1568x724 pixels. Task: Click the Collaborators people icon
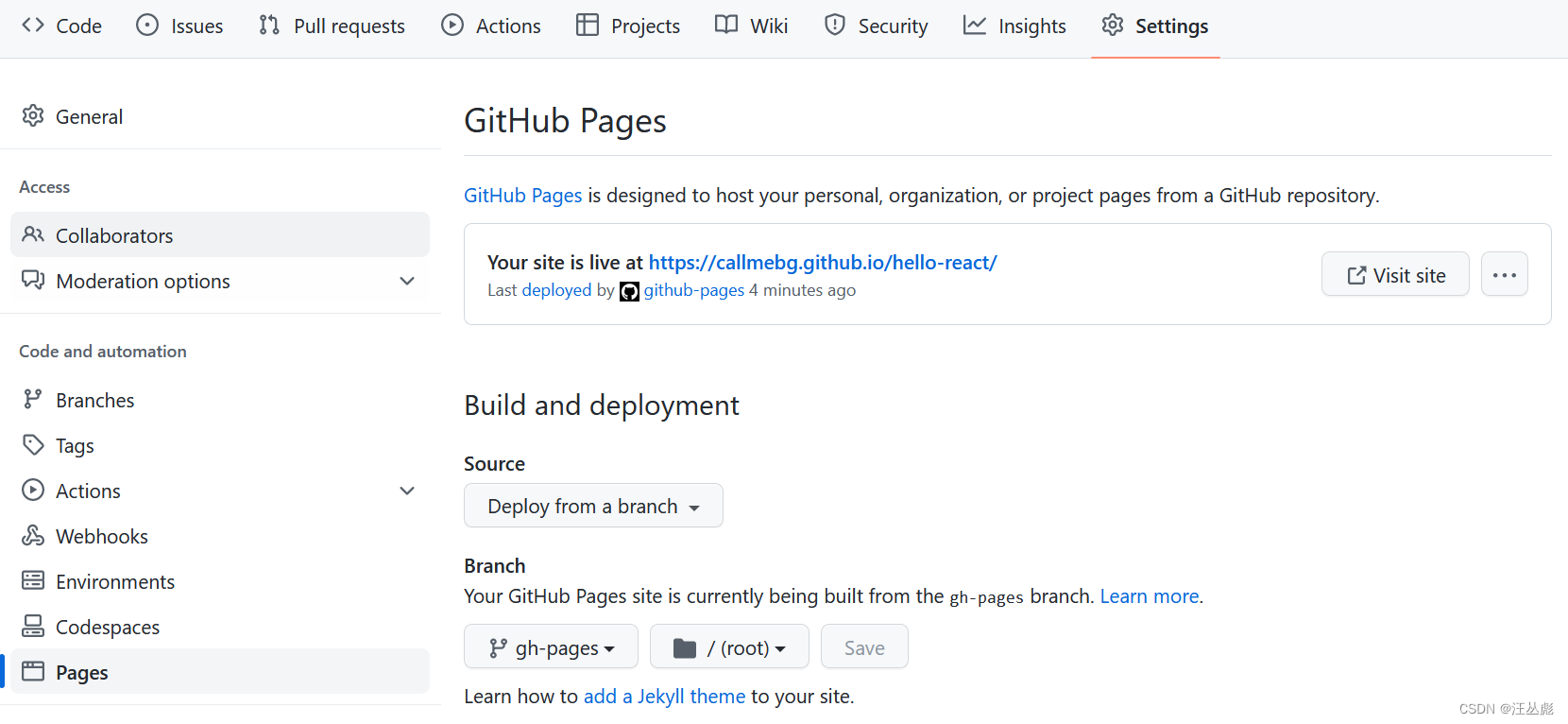pos(33,234)
